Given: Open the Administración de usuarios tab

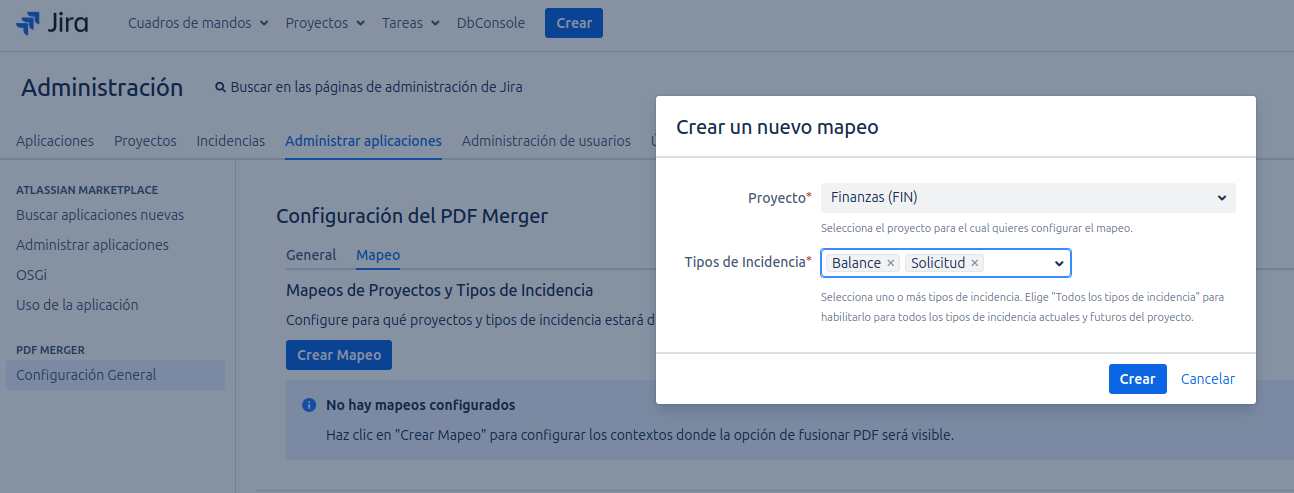Looking at the screenshot, I should [x=546, y=141].
